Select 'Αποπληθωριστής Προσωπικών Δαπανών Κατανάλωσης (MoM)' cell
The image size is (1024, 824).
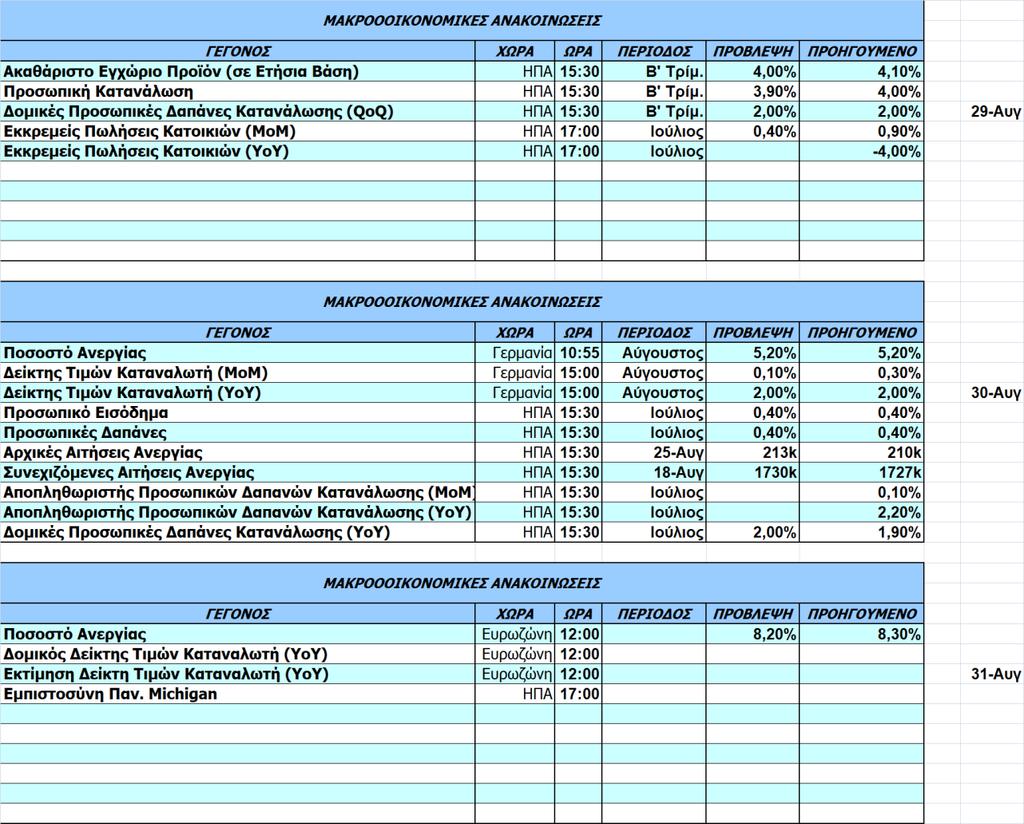238,492
